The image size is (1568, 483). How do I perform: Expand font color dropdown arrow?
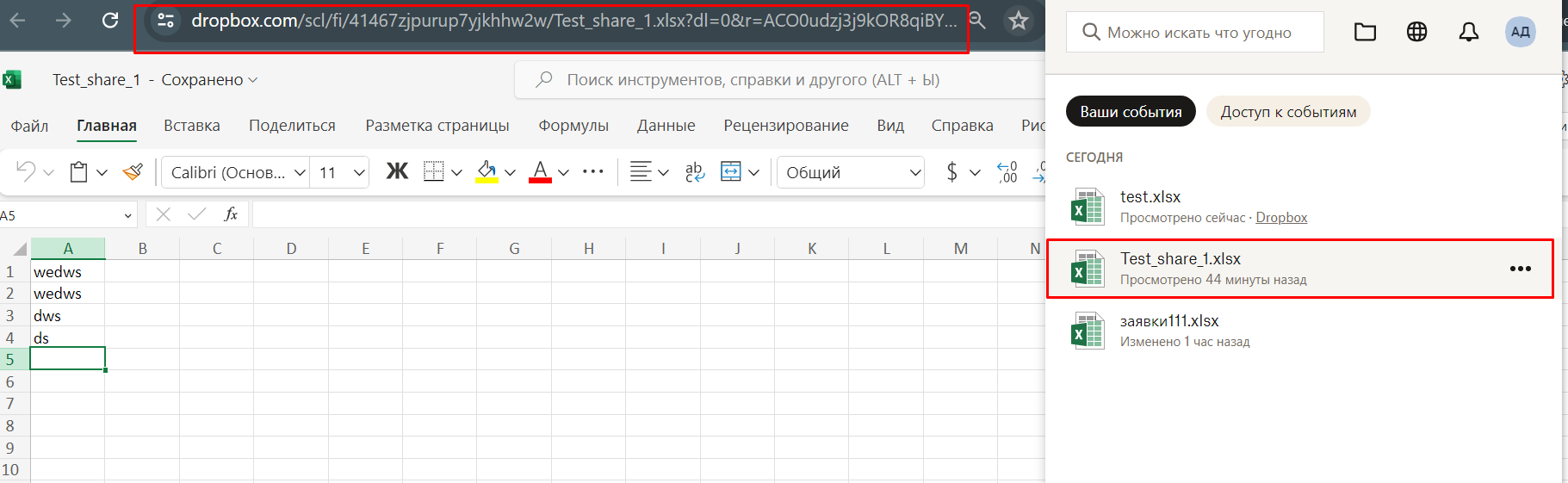click(x=564, y=172)
